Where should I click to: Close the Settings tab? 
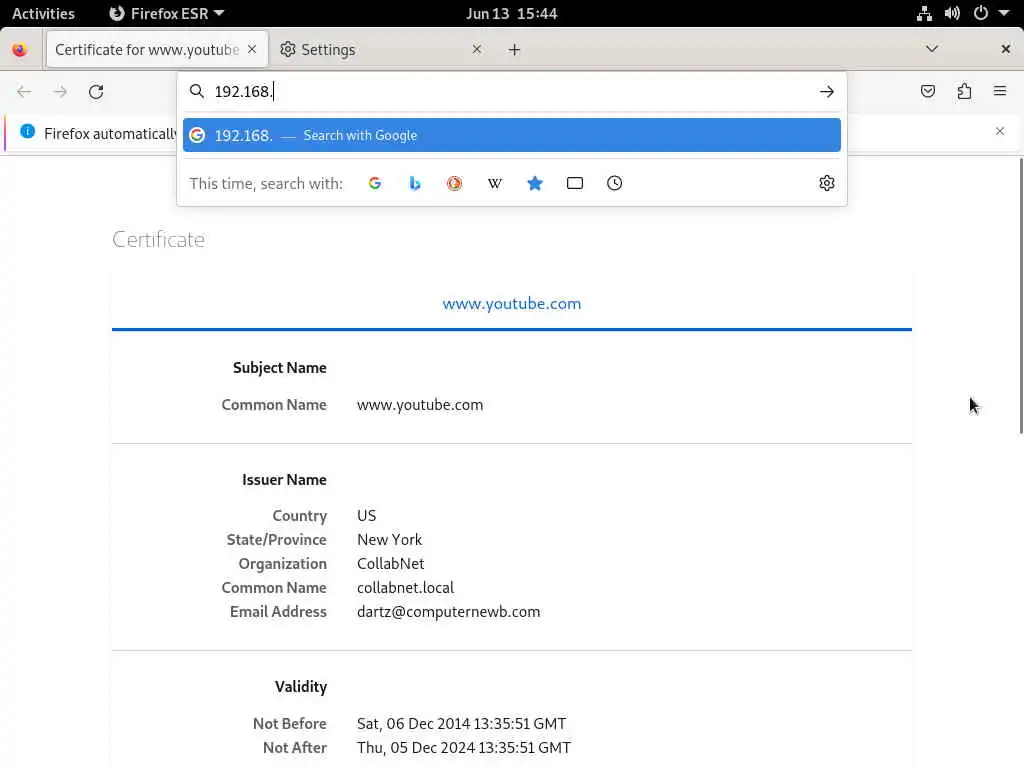click(x=477, y=50)
